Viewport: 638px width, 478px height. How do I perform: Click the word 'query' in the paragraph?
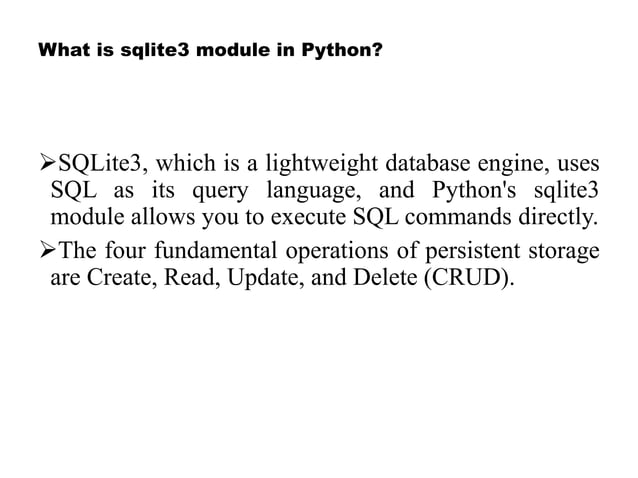[x=220, y=192]
